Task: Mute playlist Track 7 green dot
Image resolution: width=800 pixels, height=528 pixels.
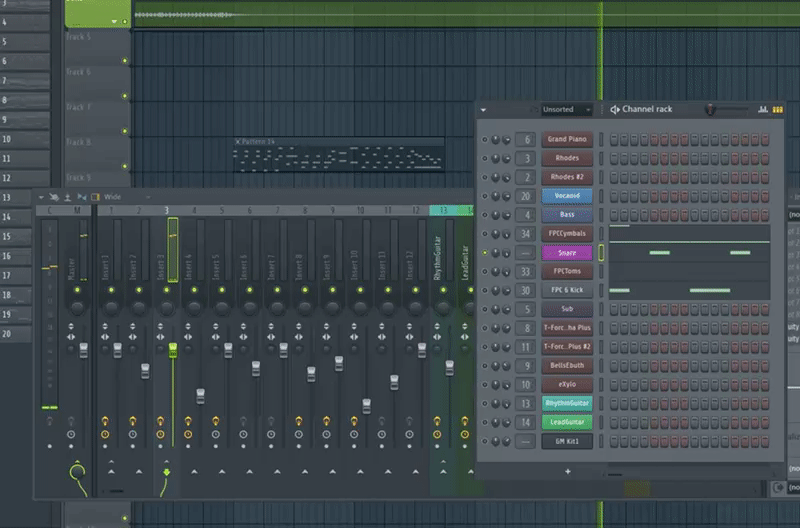Action: click(124, 131)
